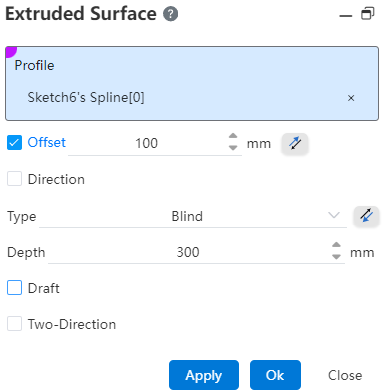Decrease Depth value with down arrow
The width and height of the screenshot is (382, 391).
tap(336, 257)
